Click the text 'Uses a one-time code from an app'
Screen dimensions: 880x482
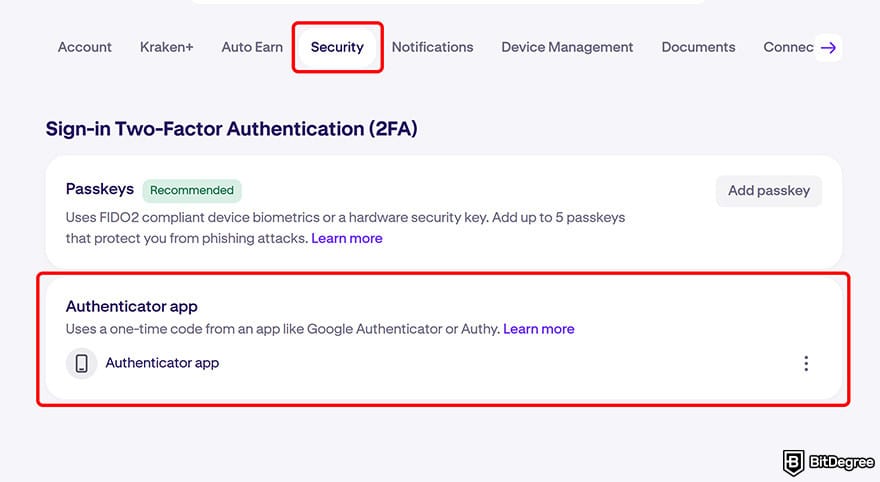coord(173,329)
